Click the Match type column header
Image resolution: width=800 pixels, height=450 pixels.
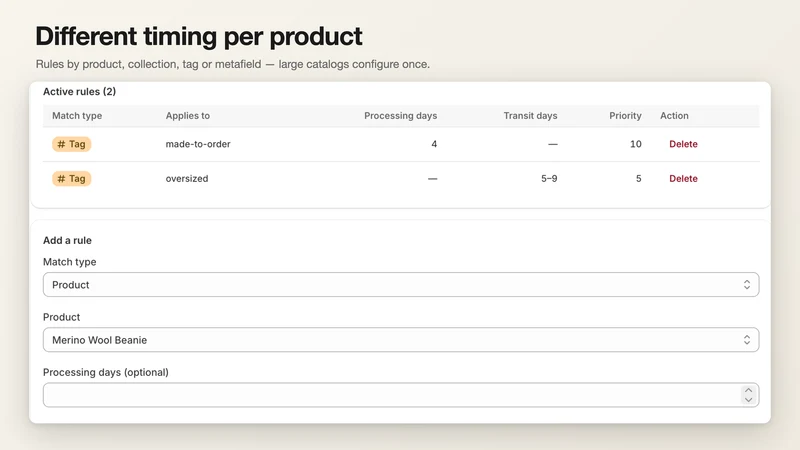tap(77, 116)
